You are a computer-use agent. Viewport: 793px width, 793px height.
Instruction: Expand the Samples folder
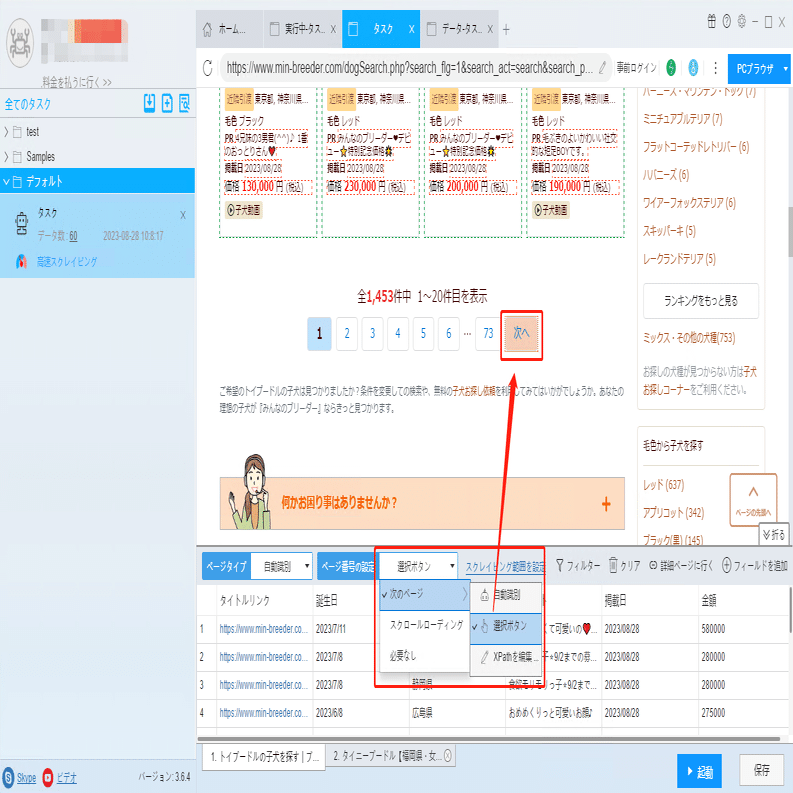[6, 157]
